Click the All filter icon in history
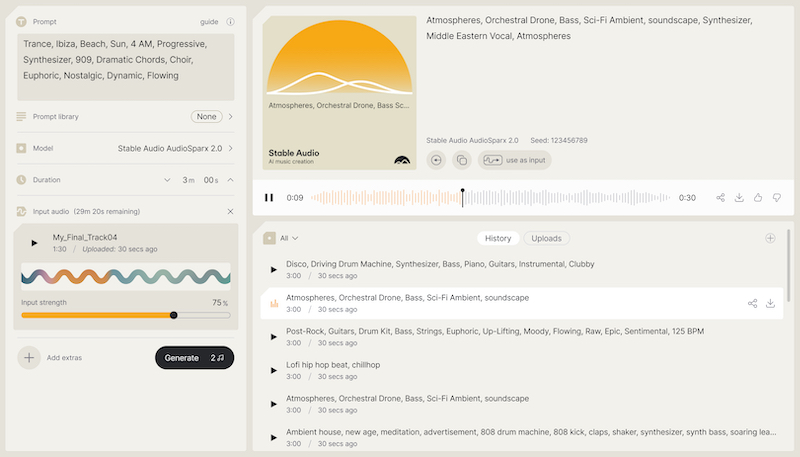800x457 pixels. coord(269,238)
